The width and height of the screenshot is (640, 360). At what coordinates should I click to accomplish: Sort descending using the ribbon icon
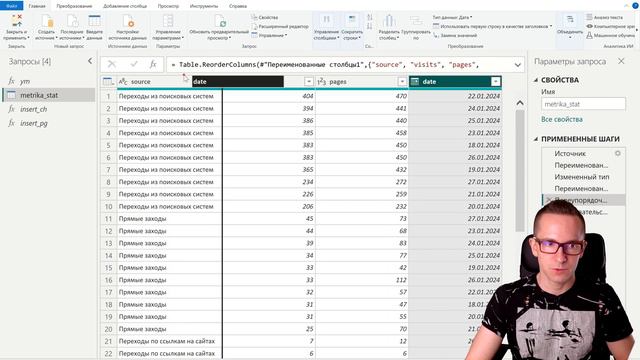[369, 27]
